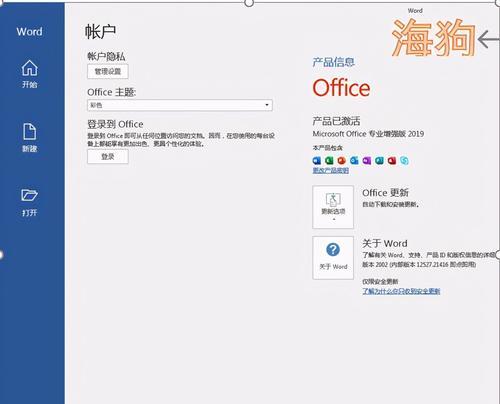Click the Skype app icon in product list
This screenshot has width=500, height=404.
pyautogui.click(x=404, y=161)
